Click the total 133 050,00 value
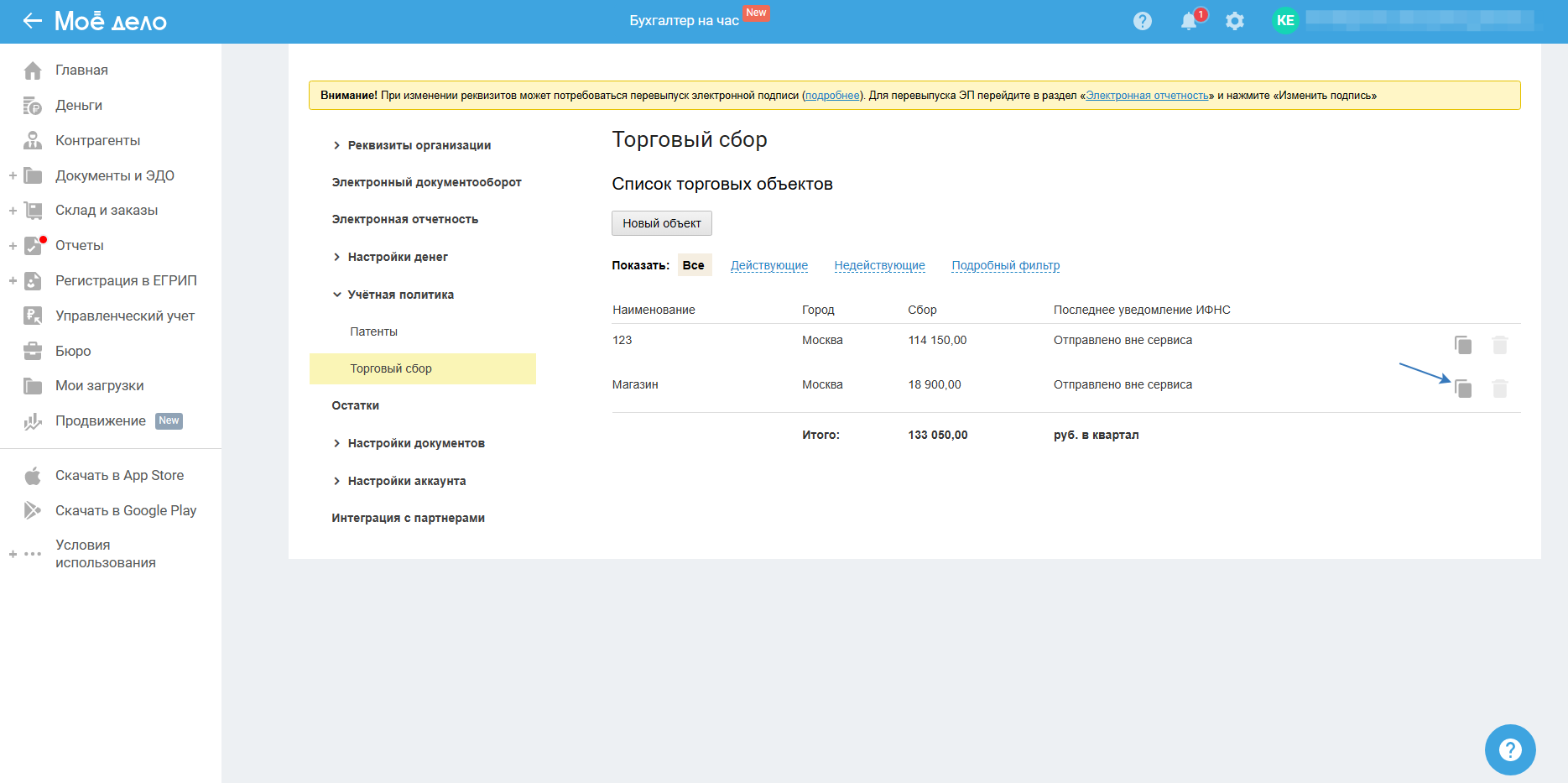Viewport: 1568px width, 783px height. (938, 435)
